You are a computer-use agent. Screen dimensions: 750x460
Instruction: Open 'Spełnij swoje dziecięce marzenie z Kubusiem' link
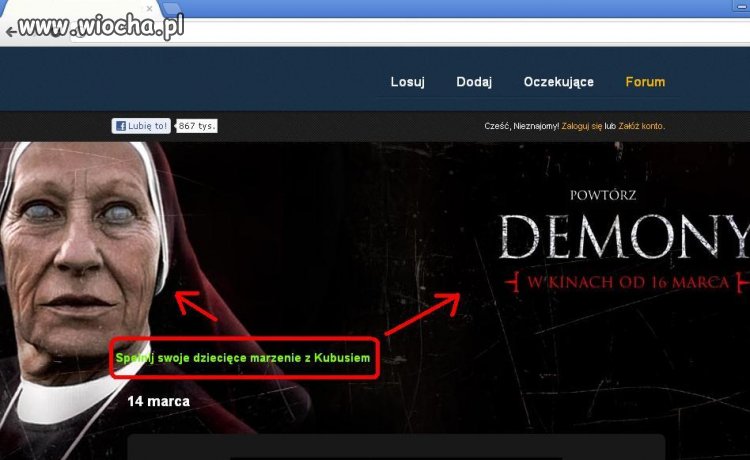[243, 358]
